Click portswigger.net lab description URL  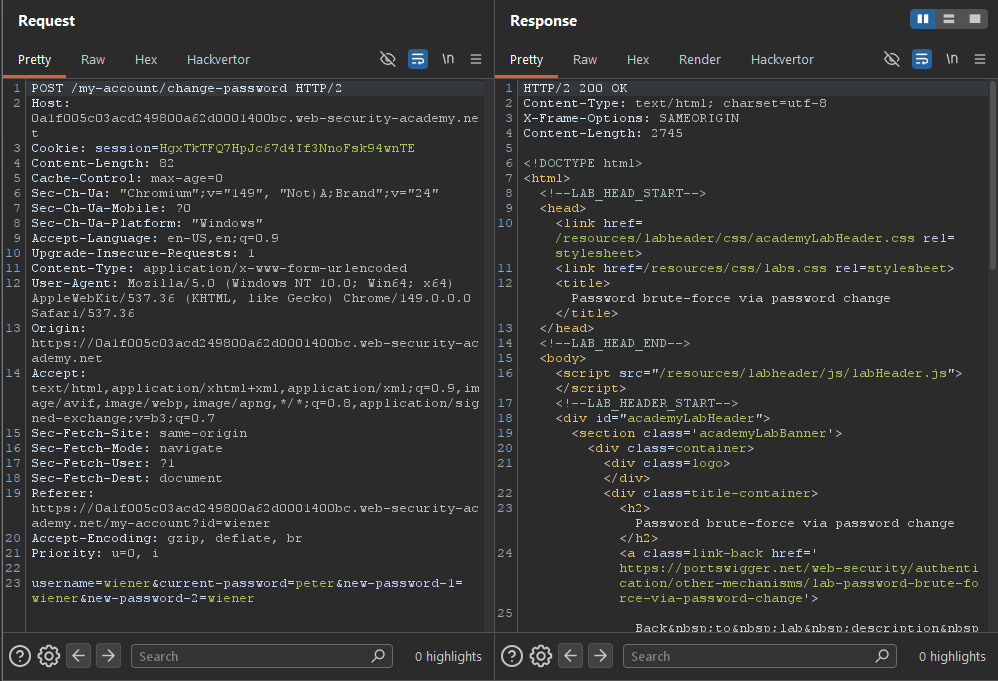(799, 584)
